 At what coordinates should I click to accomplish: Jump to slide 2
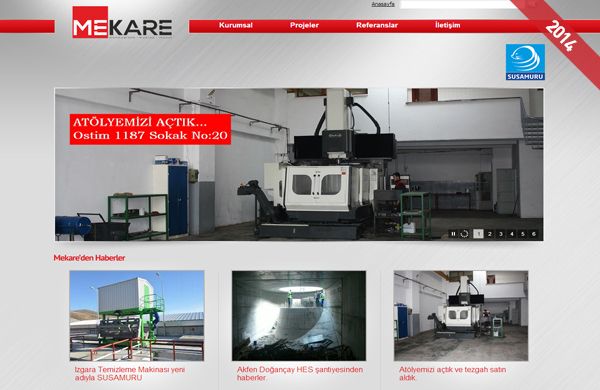tap(489, 234)
